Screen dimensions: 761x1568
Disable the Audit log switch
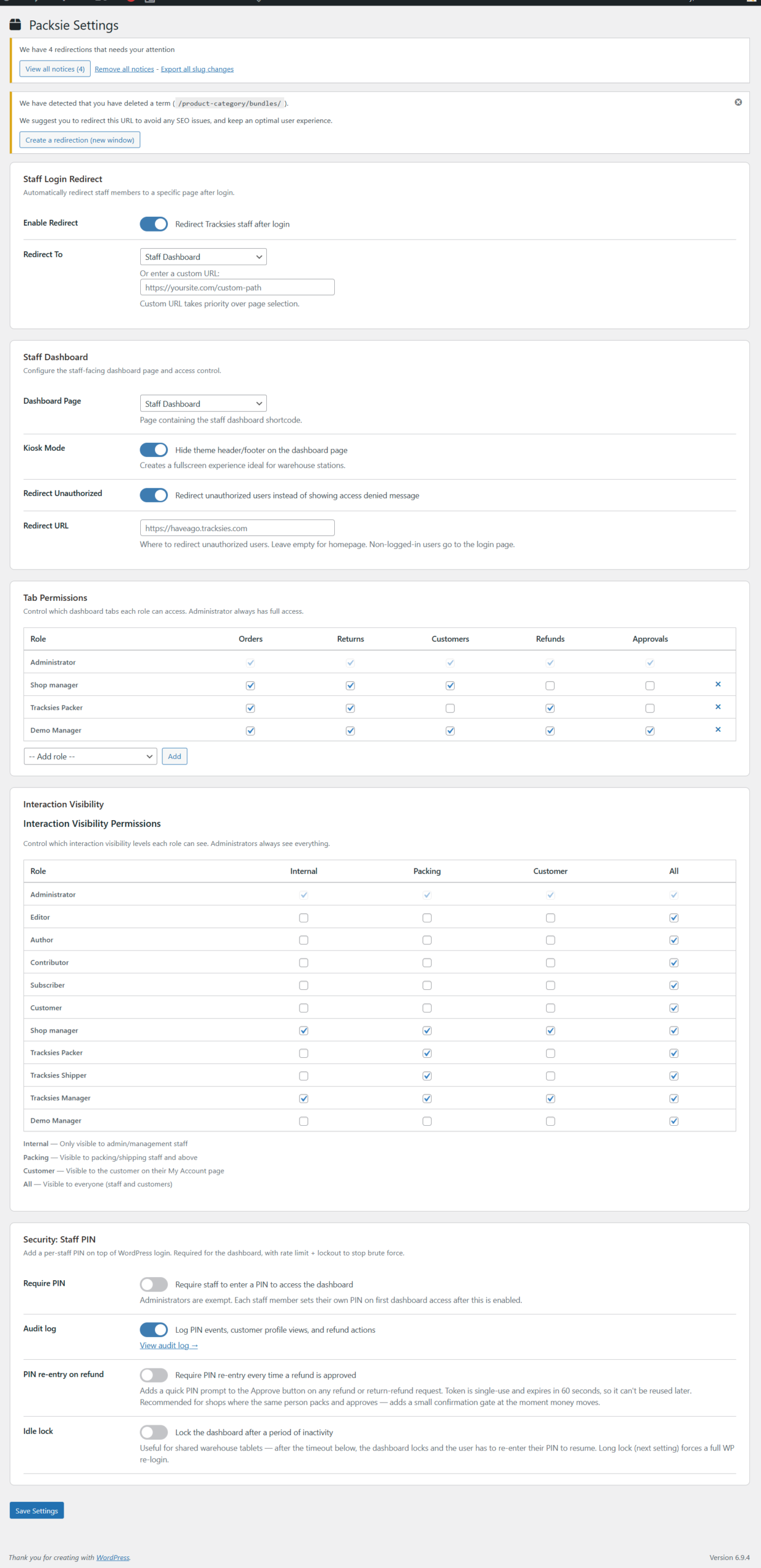154,1329
